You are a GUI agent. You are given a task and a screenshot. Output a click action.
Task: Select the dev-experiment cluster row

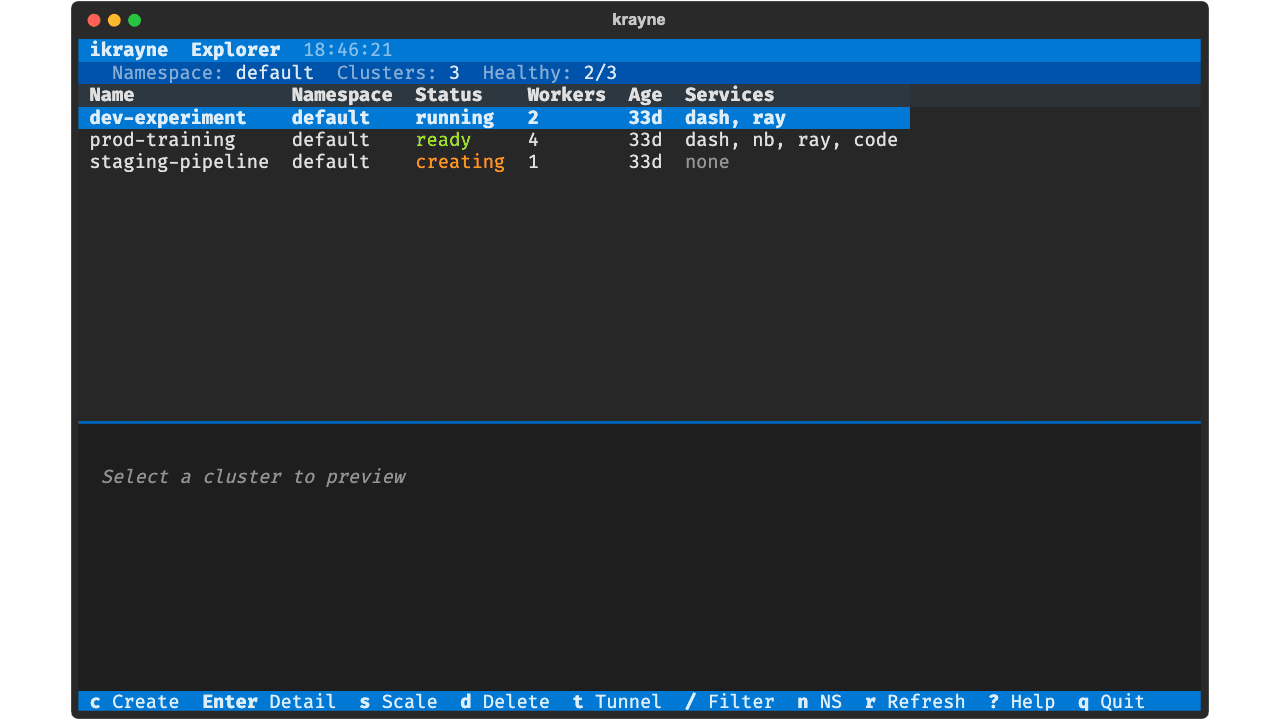click(x=494, y=118)
